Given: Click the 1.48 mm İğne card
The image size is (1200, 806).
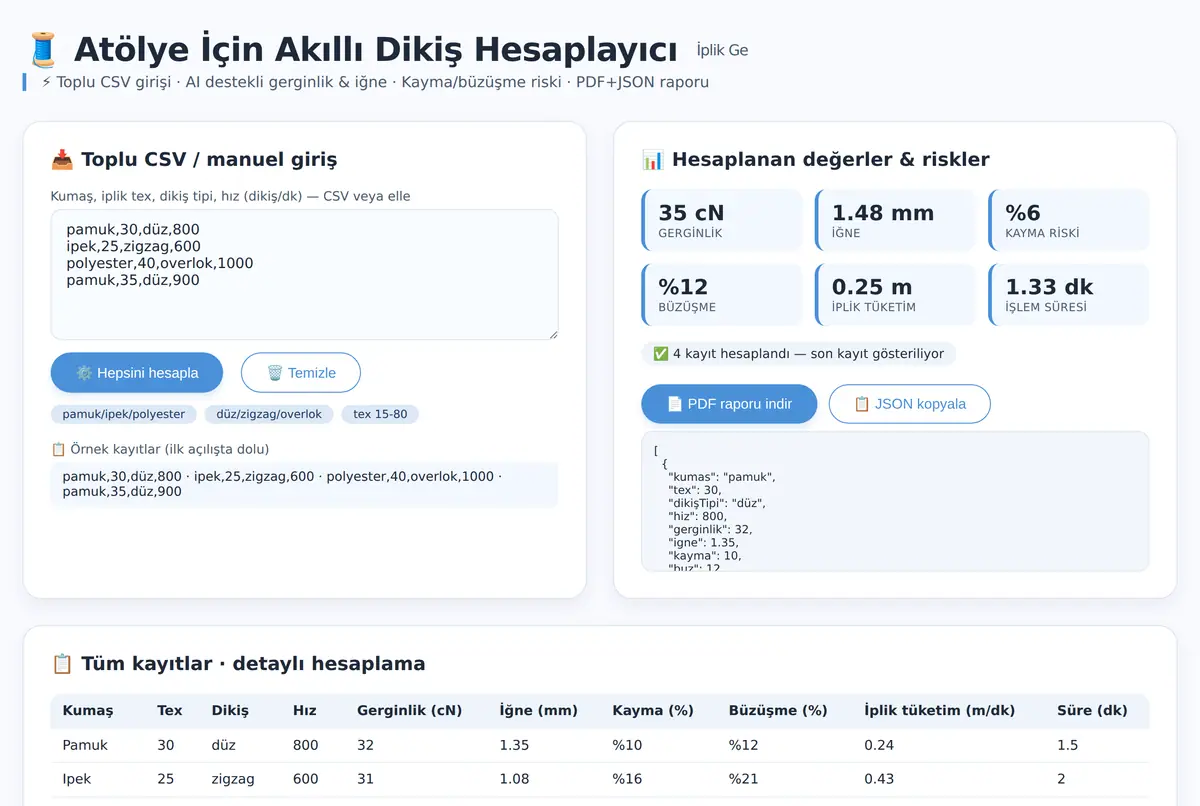Looking at the screenshot, I should point(895,220).
